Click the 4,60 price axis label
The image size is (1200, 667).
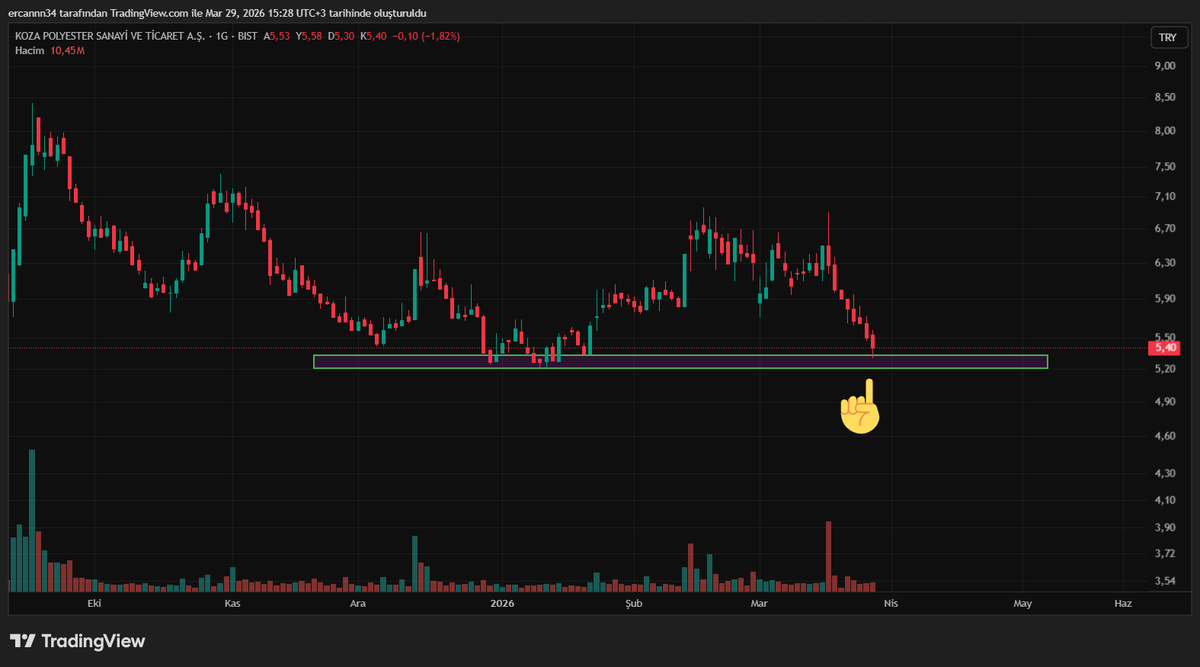point(1165,437)
